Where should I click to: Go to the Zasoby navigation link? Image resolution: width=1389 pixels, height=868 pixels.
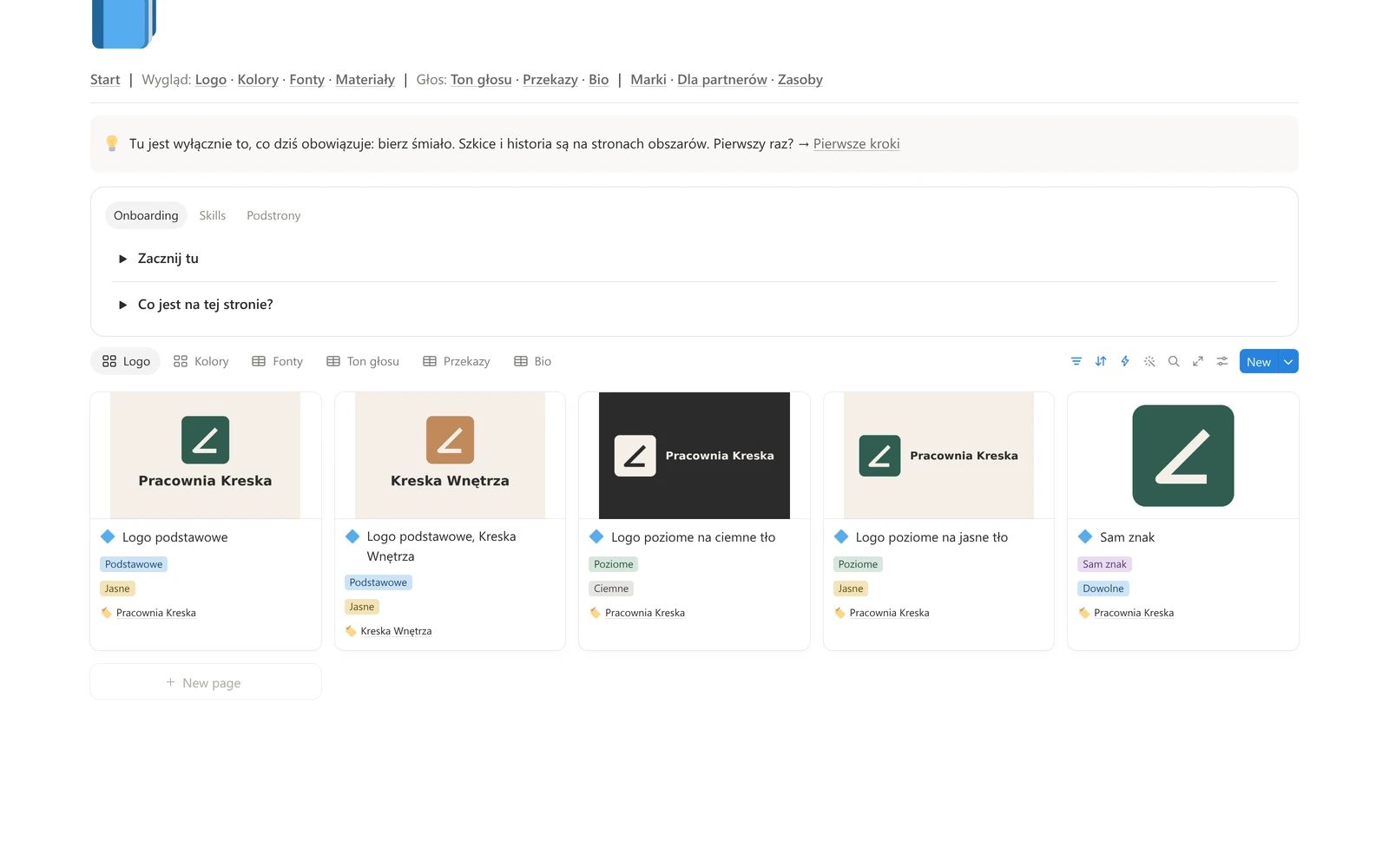[x=800, y=80]
